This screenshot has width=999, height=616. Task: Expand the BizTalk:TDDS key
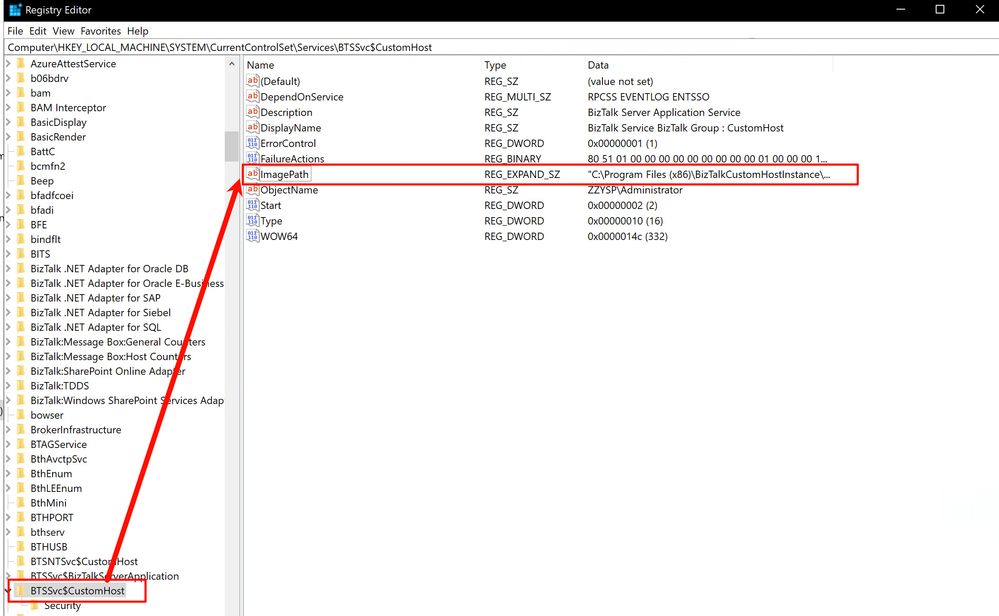tap(8, 386)
